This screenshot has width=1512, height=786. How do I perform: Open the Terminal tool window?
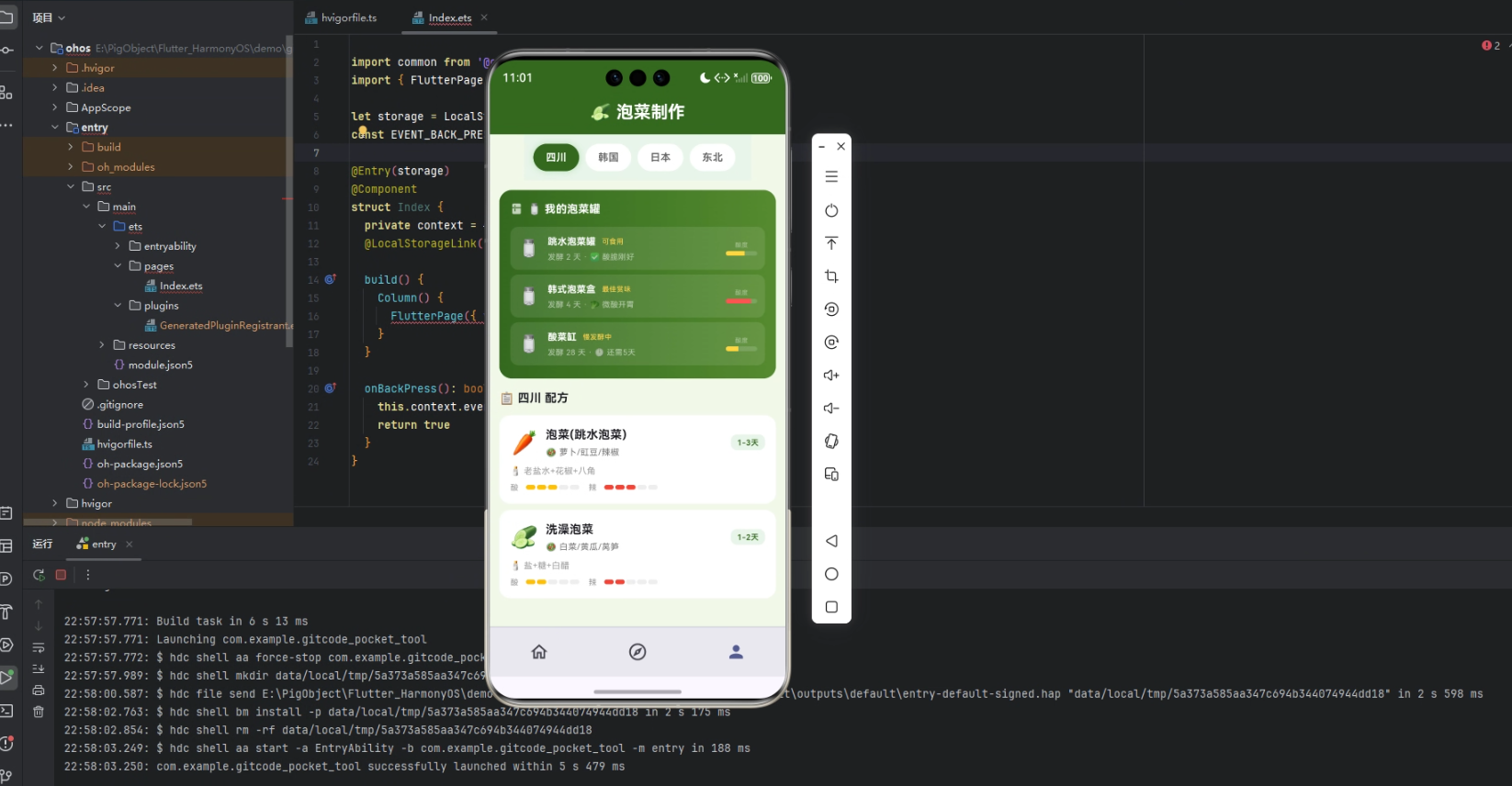pos(6,711)
